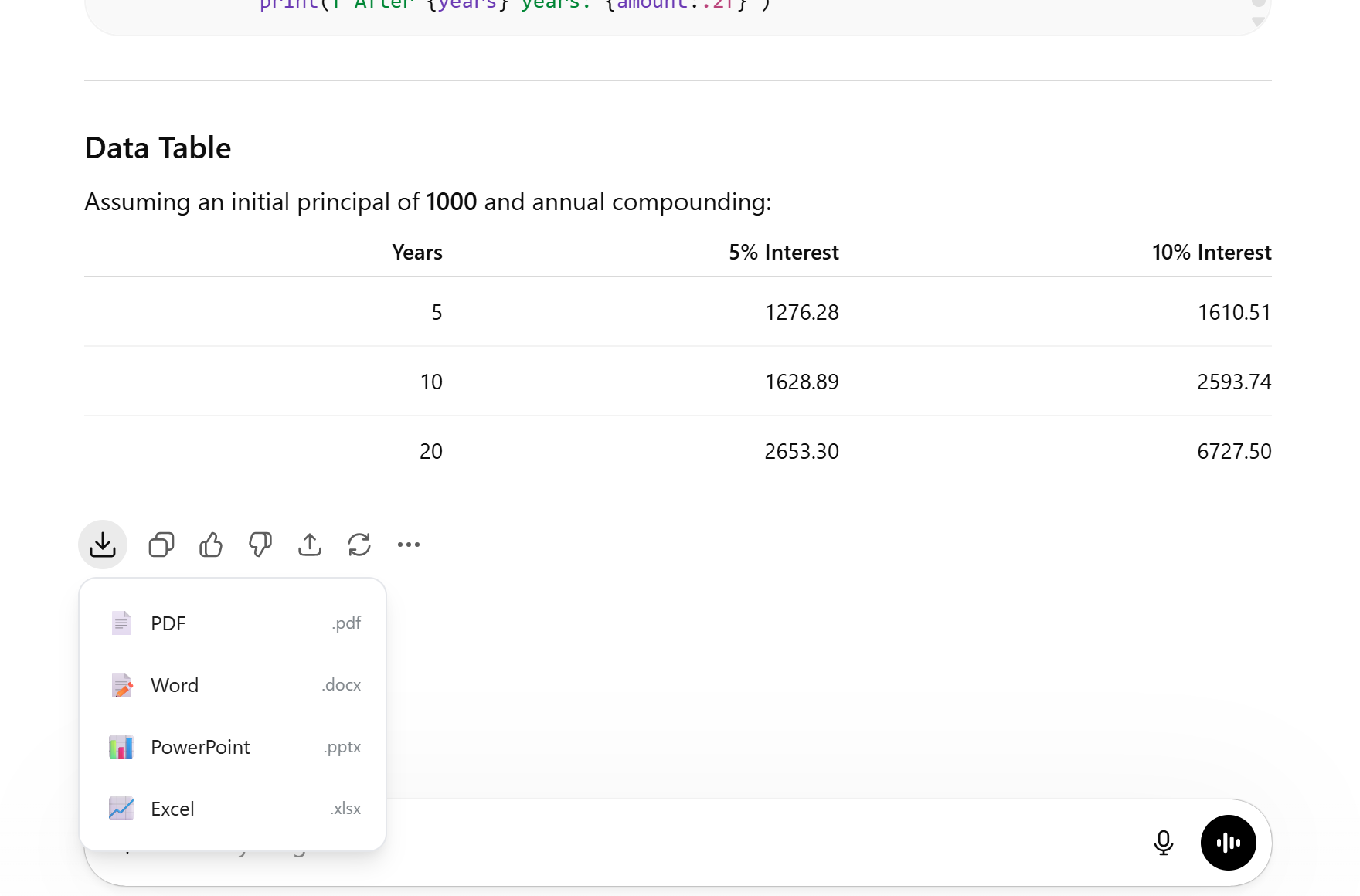1360x896 pixels.
Task: Export the response as Word
Action: [232, 685]
